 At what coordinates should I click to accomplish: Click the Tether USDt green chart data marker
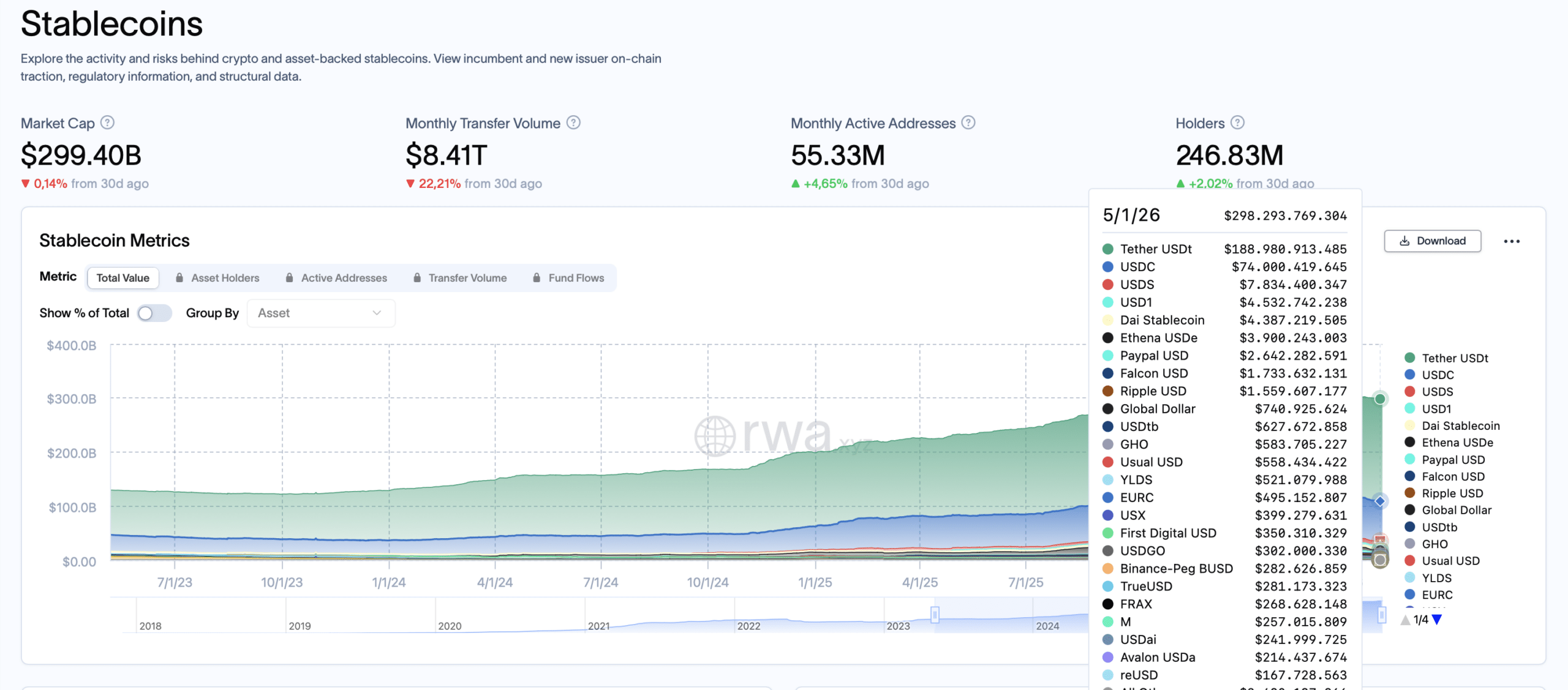(1380, 399)
